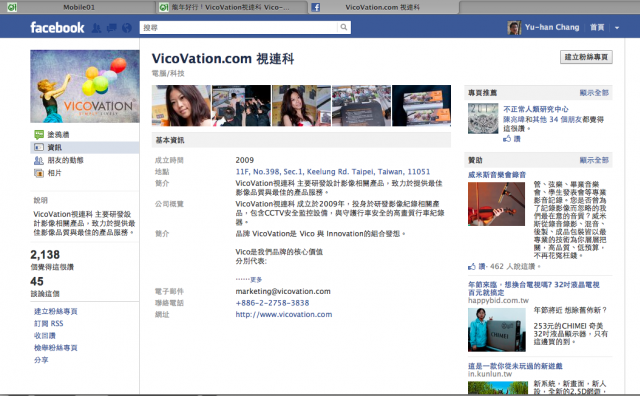Click phone number +886-2-2758-3838
The height and width of the screenshot is (396, 640).
pyautogui.click(x=272, y=303)
